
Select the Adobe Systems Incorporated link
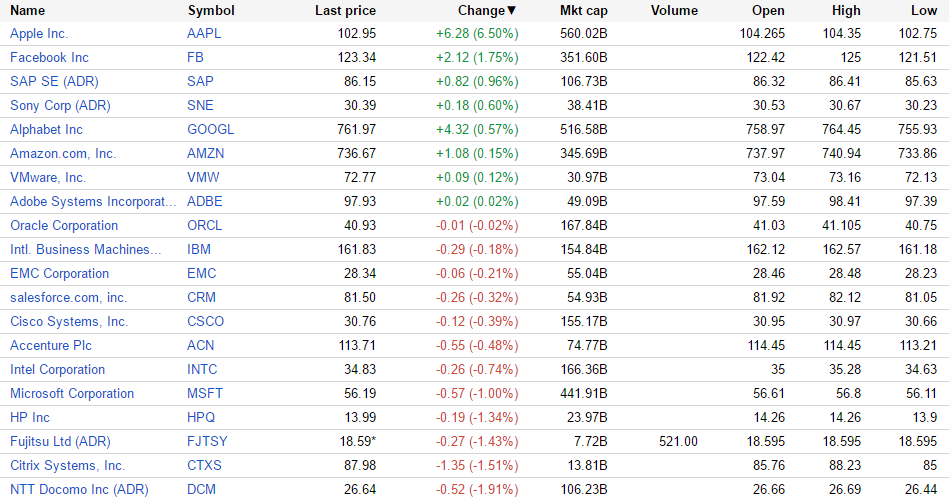coord(92,201)
